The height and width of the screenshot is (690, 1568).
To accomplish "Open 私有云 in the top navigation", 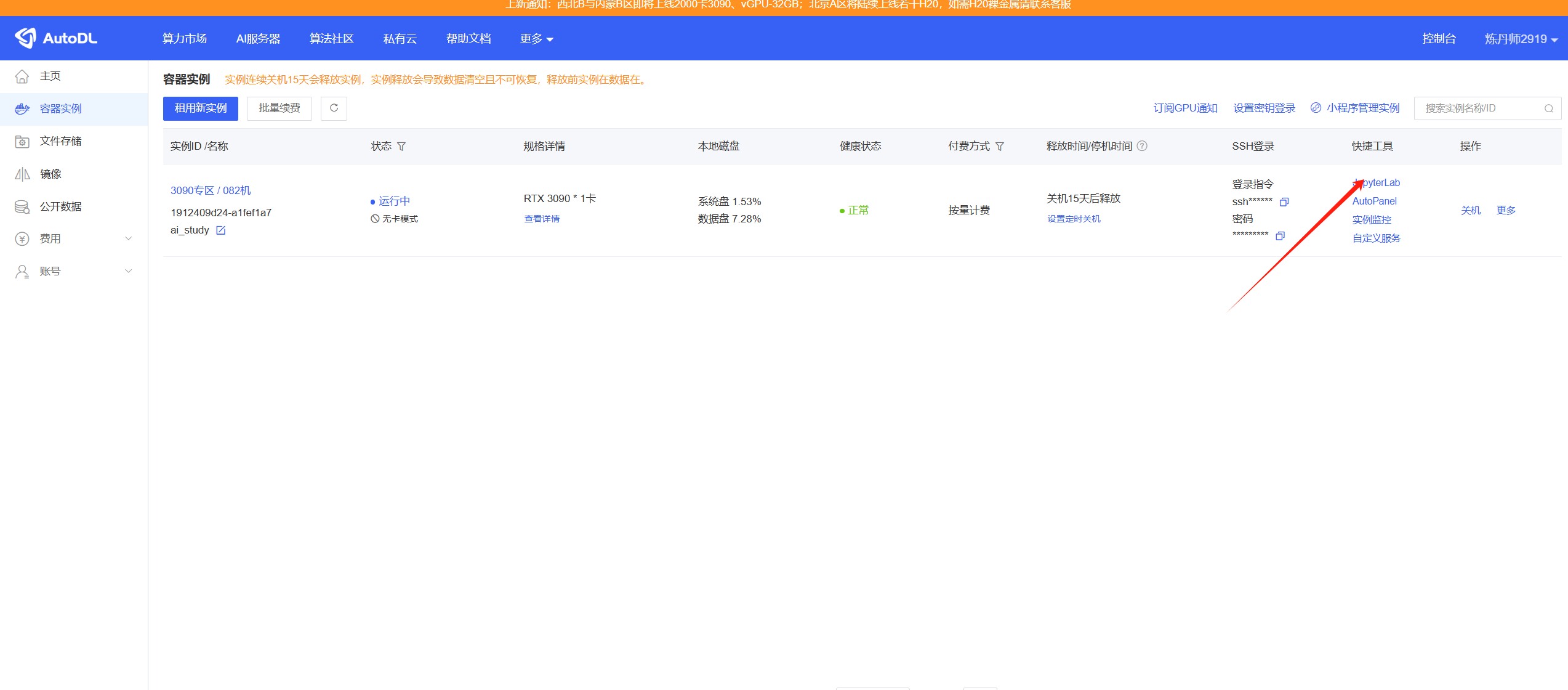I will click(400, 39).
